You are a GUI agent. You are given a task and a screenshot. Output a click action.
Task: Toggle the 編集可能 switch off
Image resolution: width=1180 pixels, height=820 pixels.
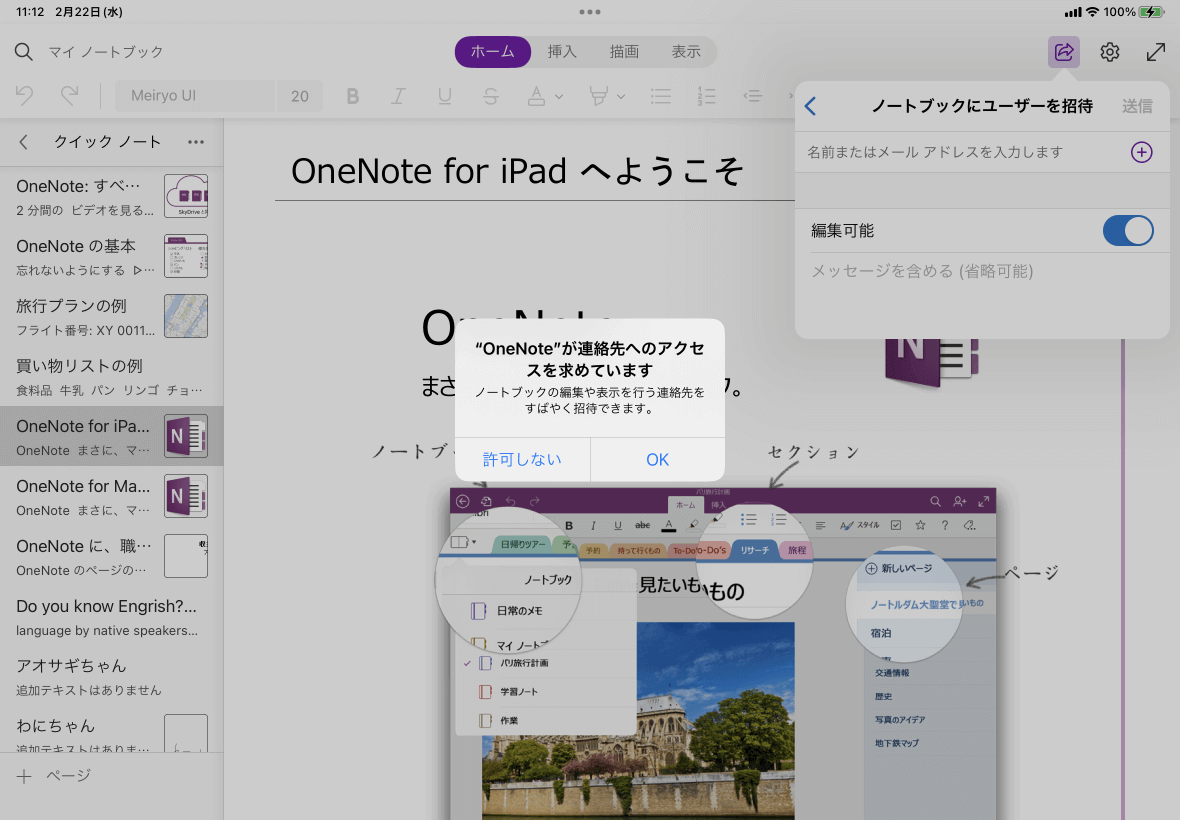1127,231
